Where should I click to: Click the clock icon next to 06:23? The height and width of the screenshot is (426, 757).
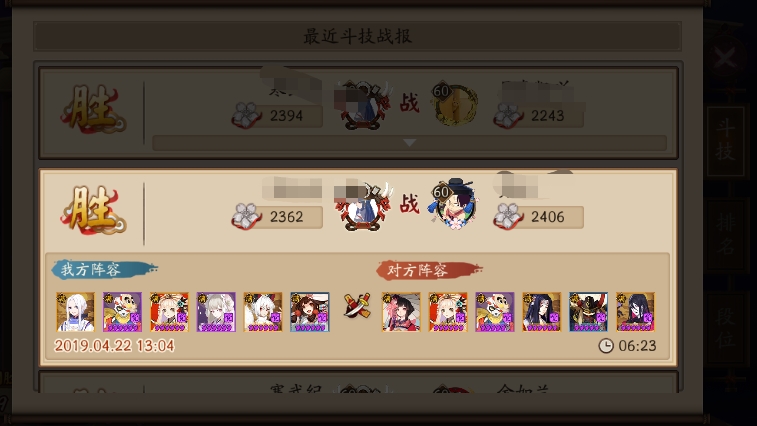coord(606,345)
